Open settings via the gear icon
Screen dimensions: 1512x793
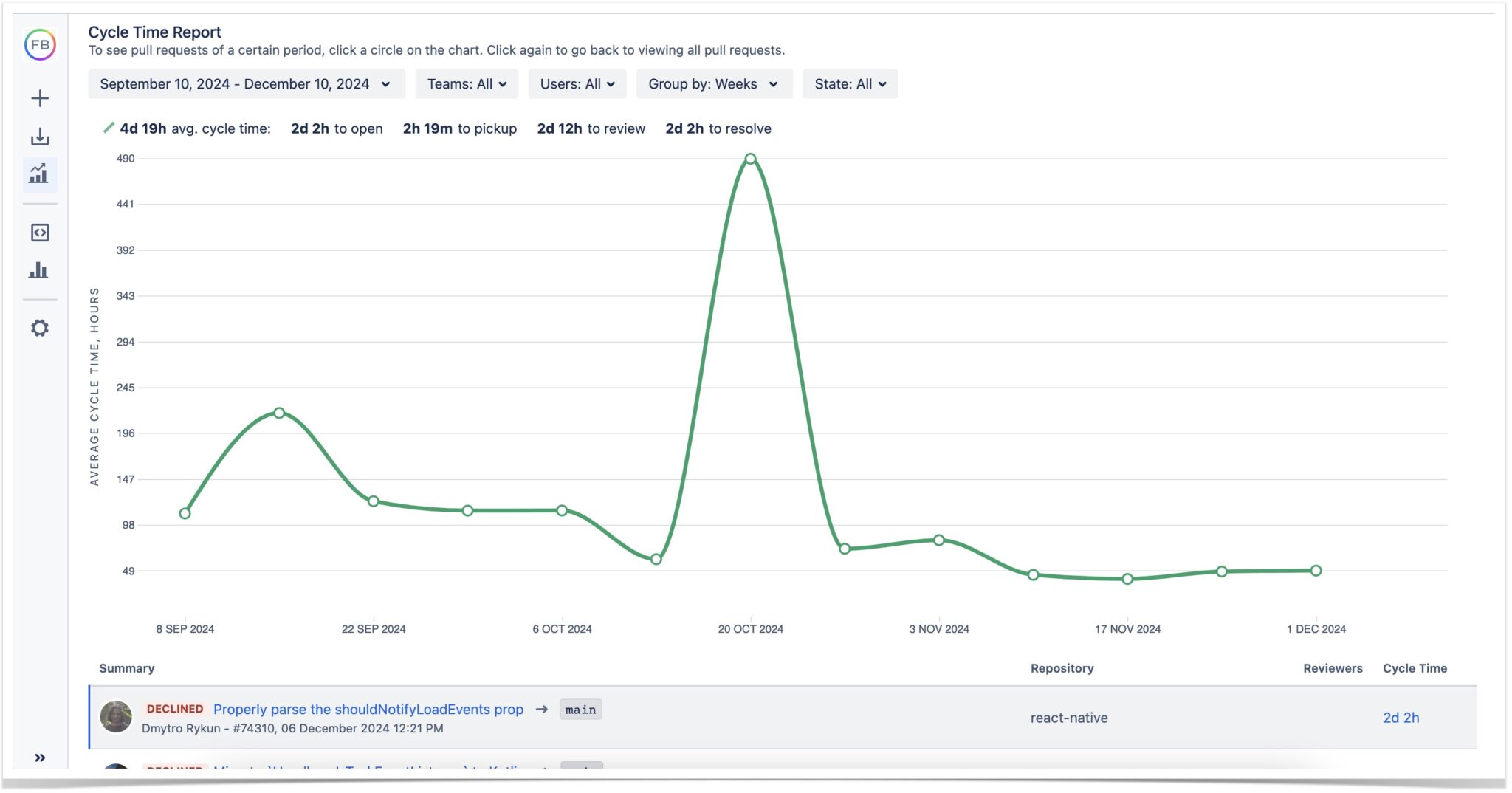coord(40,328)
